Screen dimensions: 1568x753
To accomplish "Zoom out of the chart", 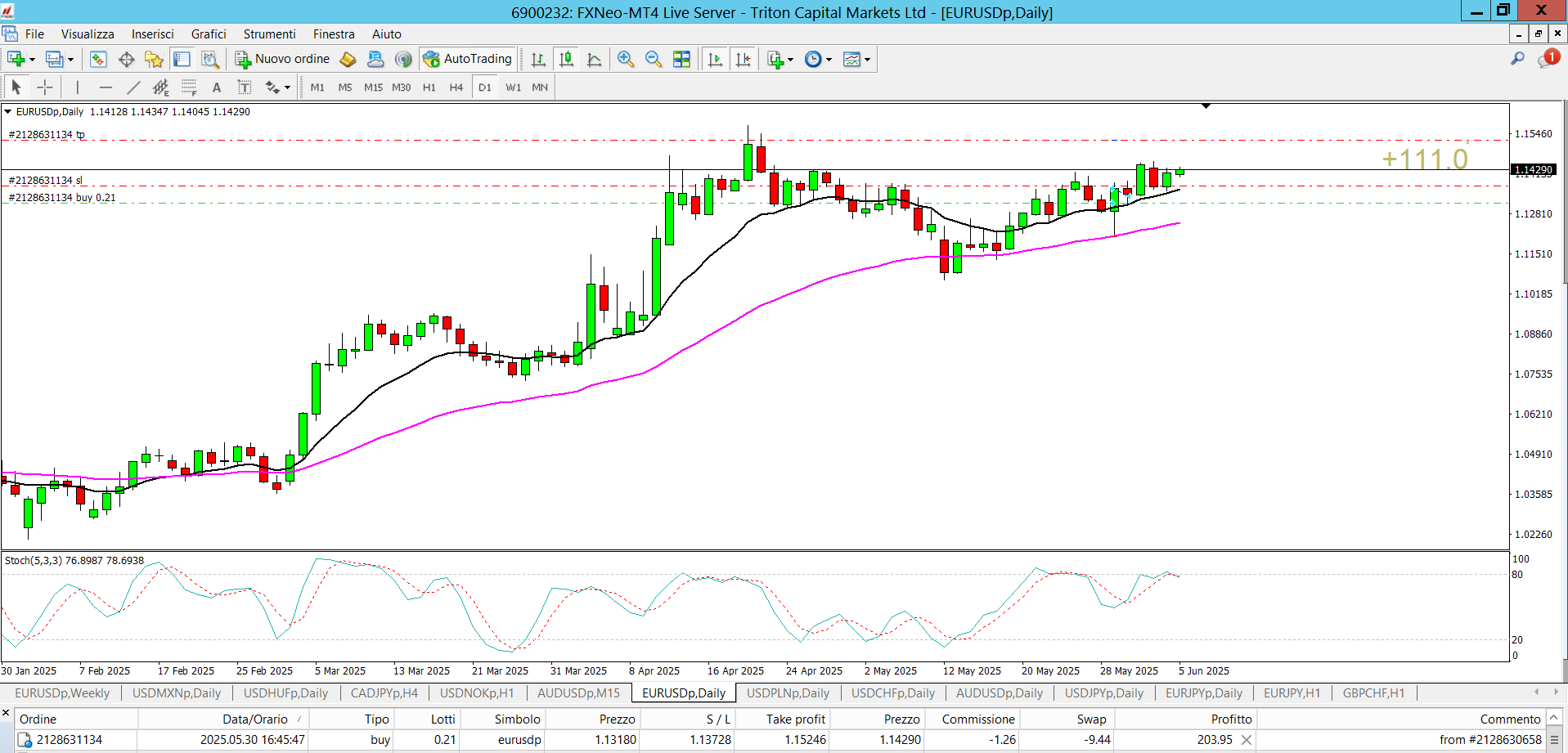I will point(654,59).
